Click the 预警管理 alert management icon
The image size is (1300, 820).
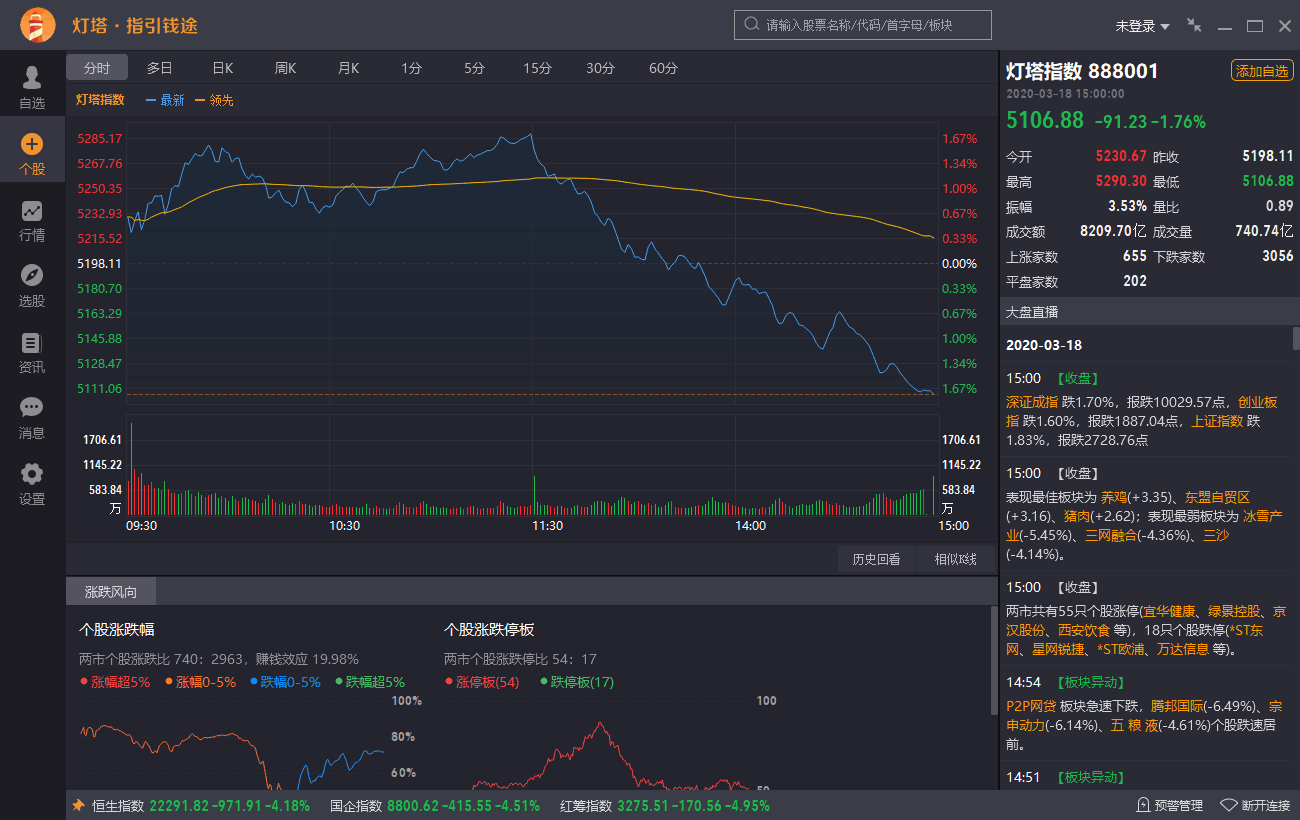1144,805
